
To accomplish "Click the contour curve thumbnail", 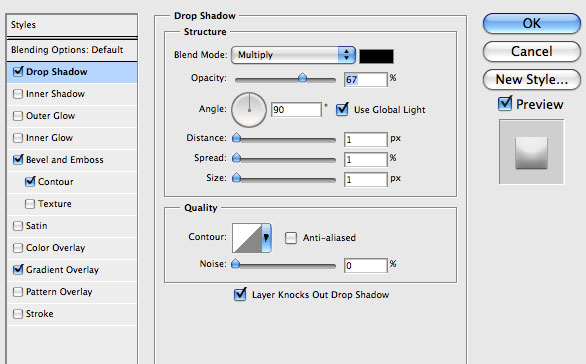I will tap(247, 238).
